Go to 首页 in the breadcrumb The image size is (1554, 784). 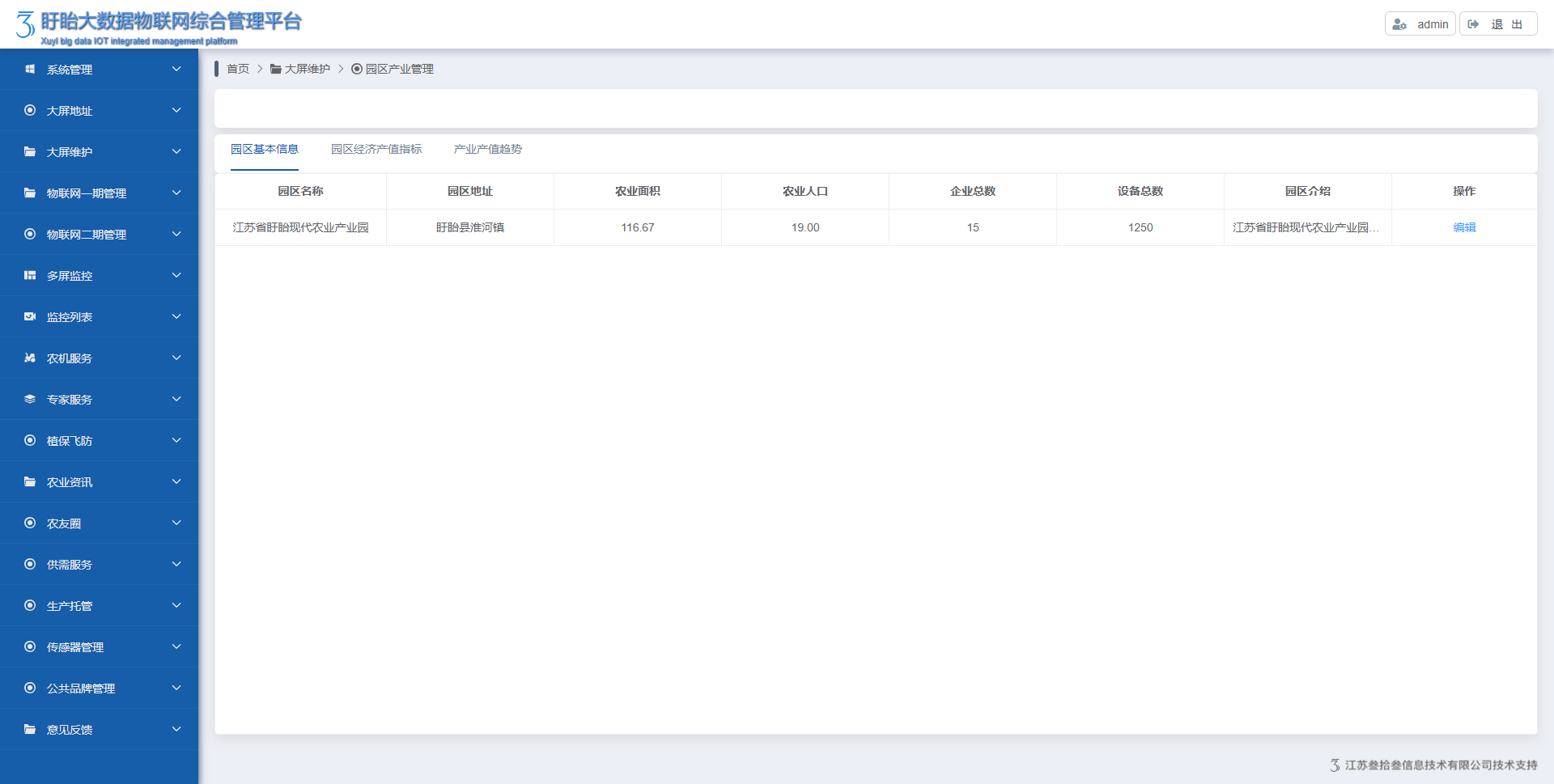[238, 70]
